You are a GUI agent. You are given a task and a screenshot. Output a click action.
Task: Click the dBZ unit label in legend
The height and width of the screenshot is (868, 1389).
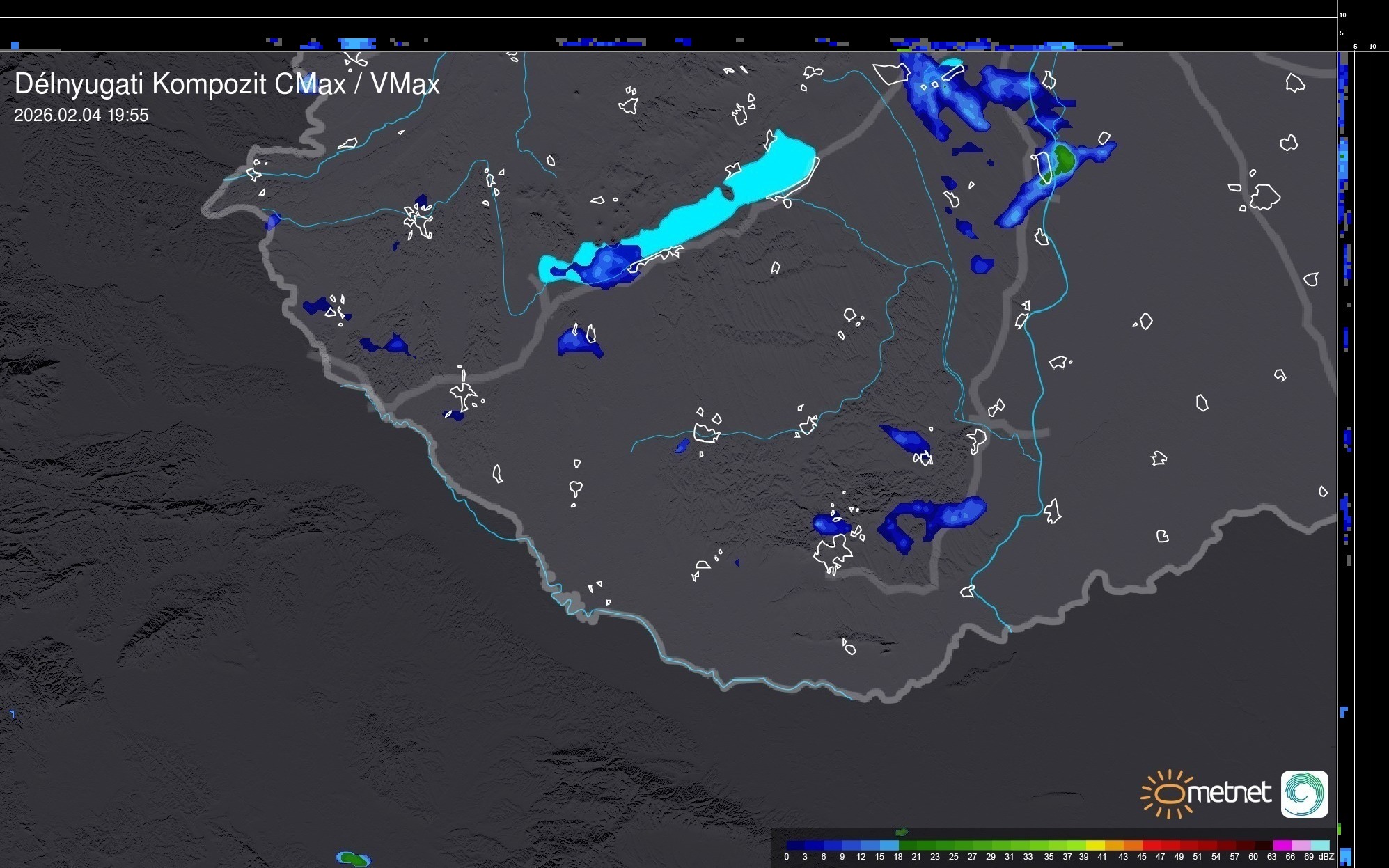click(x=1326, y=857)
